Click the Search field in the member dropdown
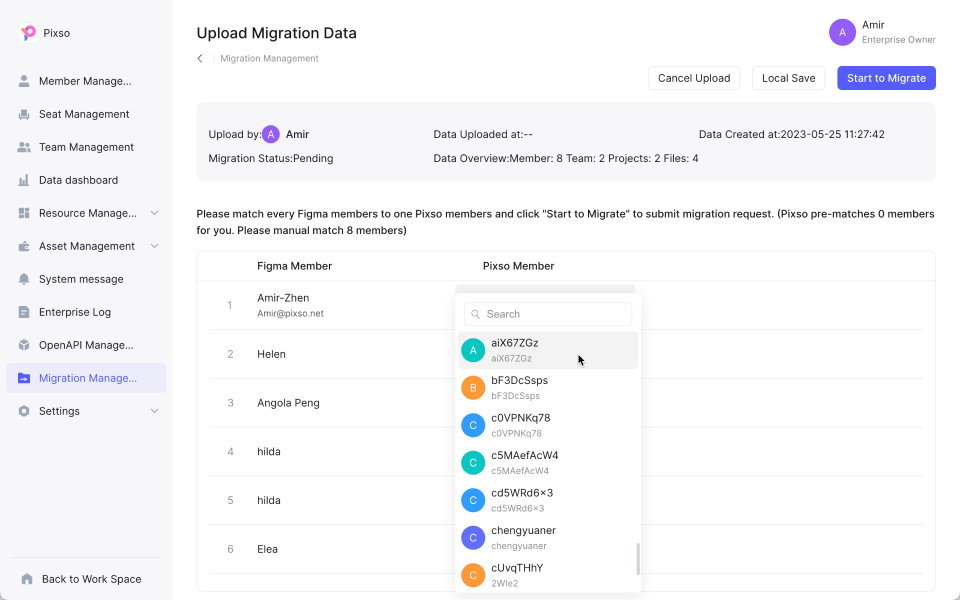Screen dimensions: 960x600 pyautogui.click(x=548, y=314)
